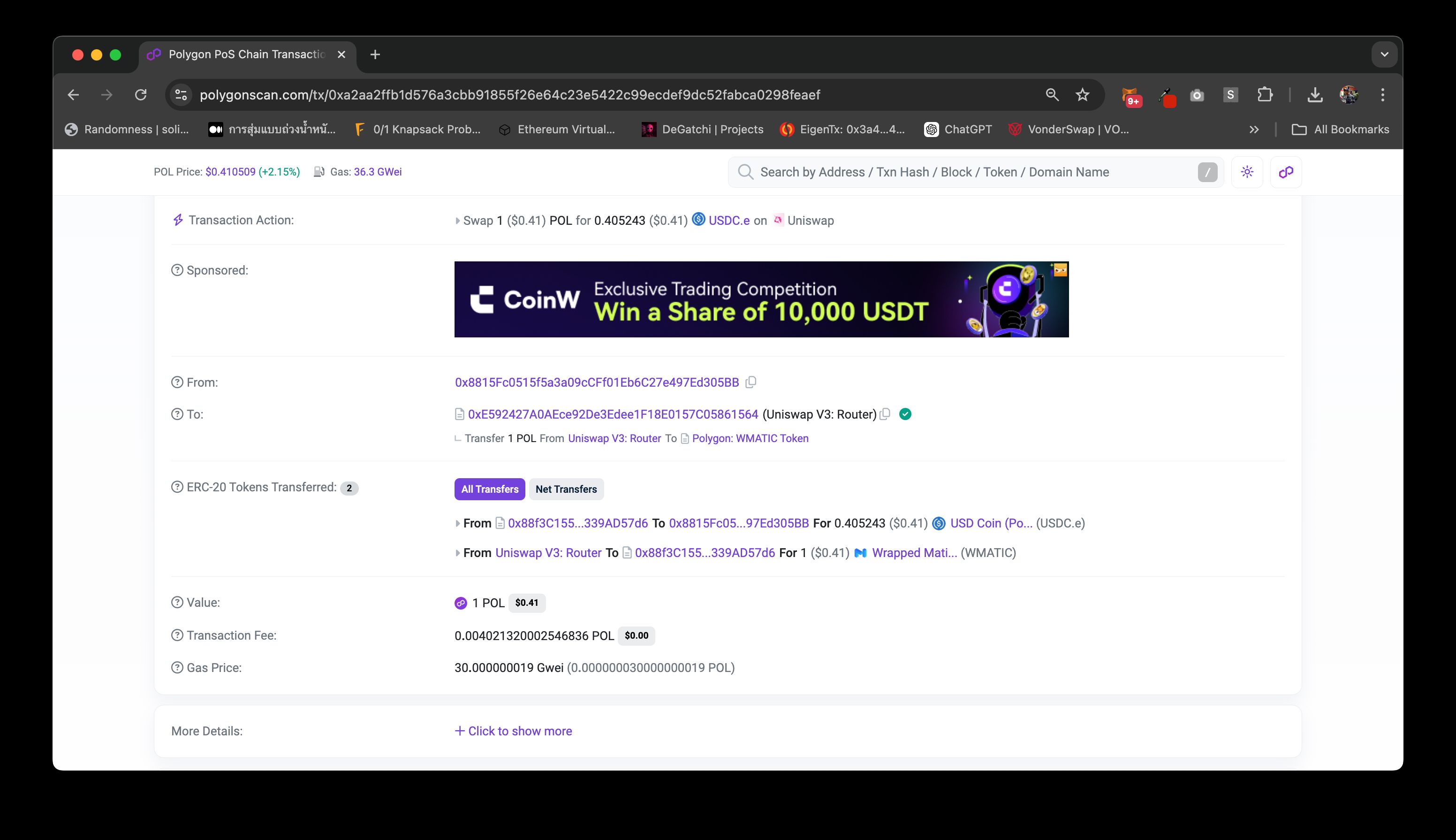The width and height of the screenshot is (1456, 840).
Task: Open the CoinW sponsored banner
Action: (761, 299)
